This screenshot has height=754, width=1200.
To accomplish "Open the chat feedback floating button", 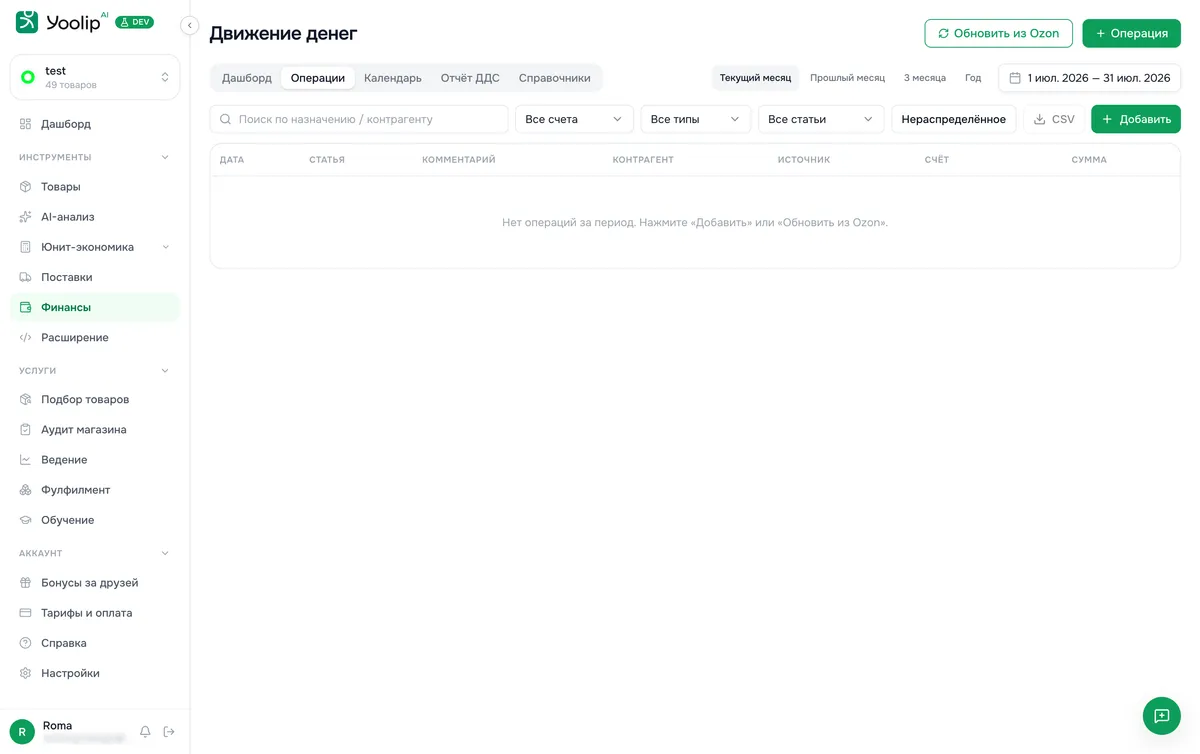I will point(1161,716).
